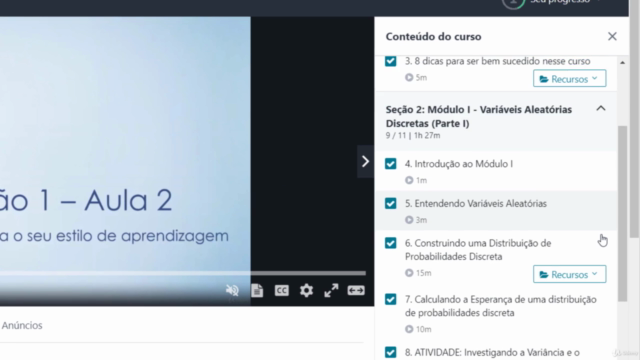This screenshot has height=360, width=640.
Task: Click the video slide area
Action: 125,143
